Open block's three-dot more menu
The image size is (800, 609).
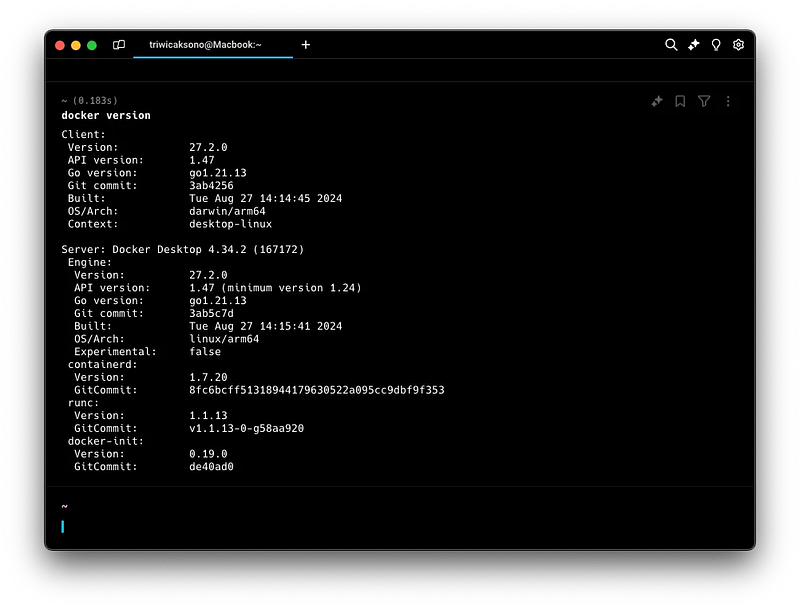coord(728,101)
